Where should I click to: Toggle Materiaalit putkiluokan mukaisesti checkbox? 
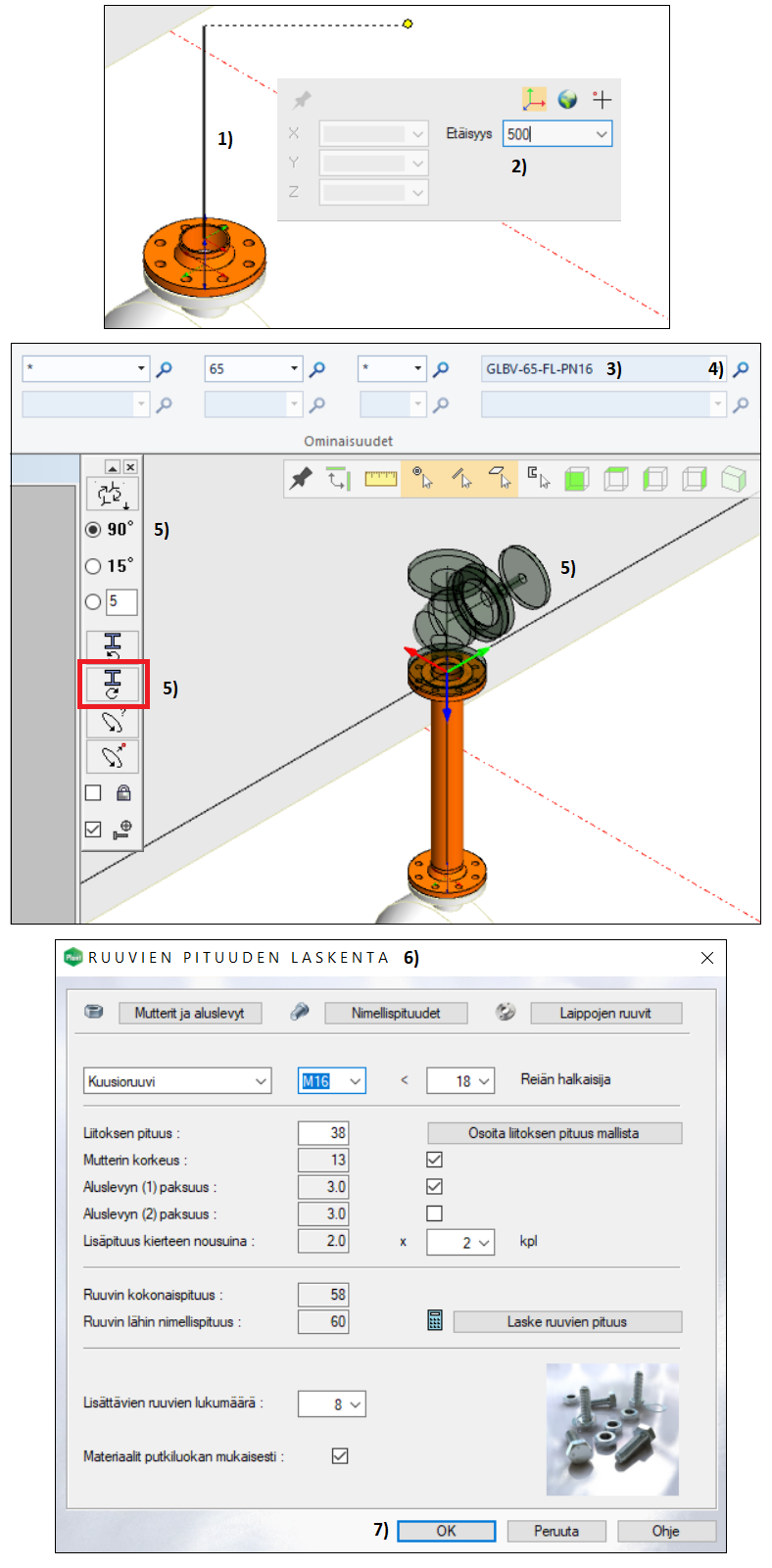pyautogui.click(x=340, y=1455)
